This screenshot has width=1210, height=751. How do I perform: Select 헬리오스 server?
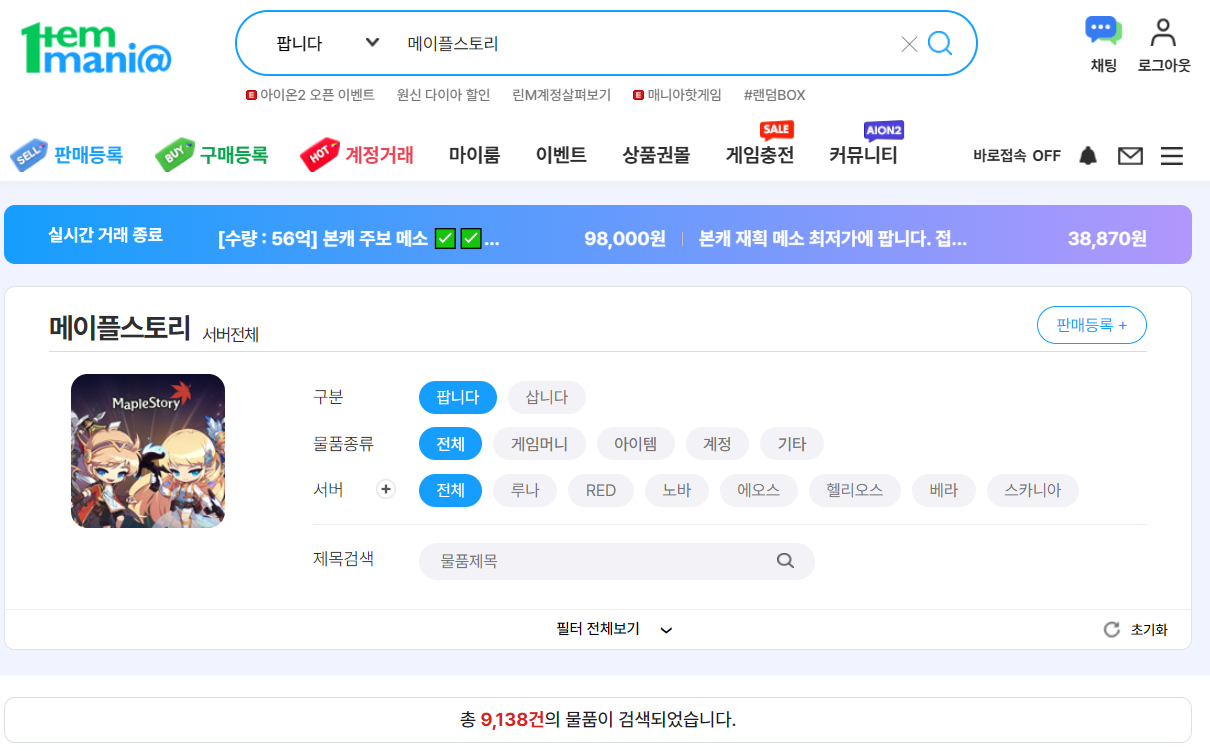855,491
